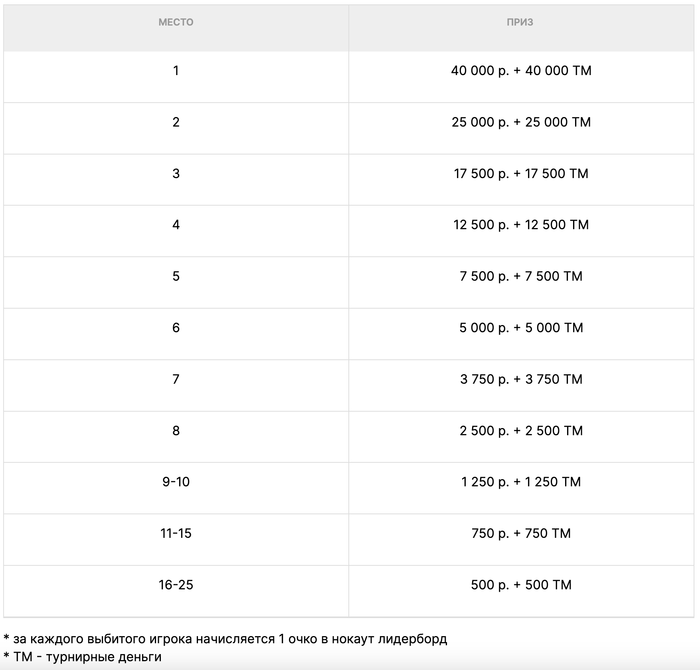Click the 16-25 place range cell
The height and width of the screenshot is (670, 700).
pyautogui.click(x=176, y=585)
